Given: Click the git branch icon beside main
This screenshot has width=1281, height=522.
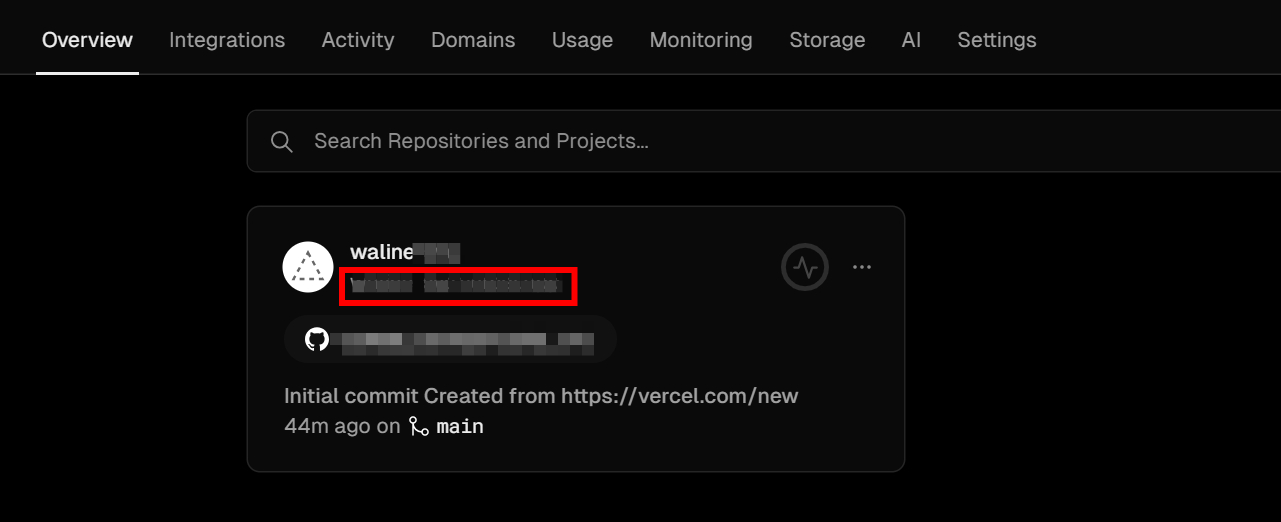Looking at the screenshot, I should 419,427.
